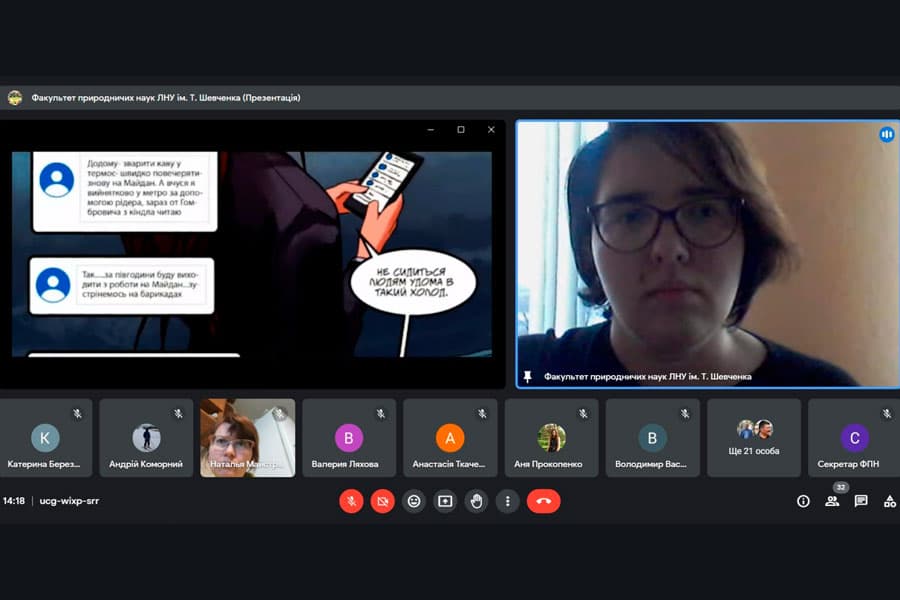Turn on the camera button
Screen dimensions: 900x600
(x=382, y=501)
